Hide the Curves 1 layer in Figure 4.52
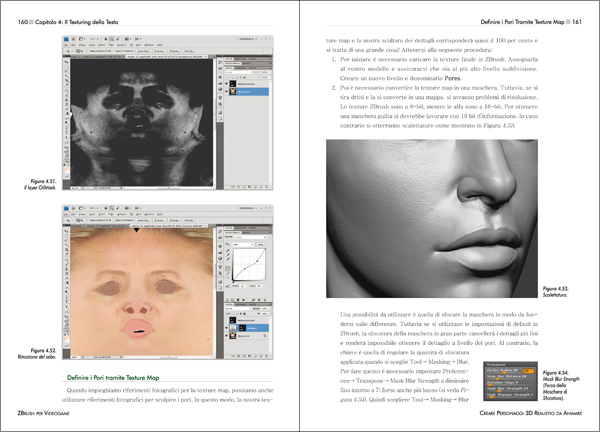The height and width of the screenshot is (432, 600). click(227, 328)
